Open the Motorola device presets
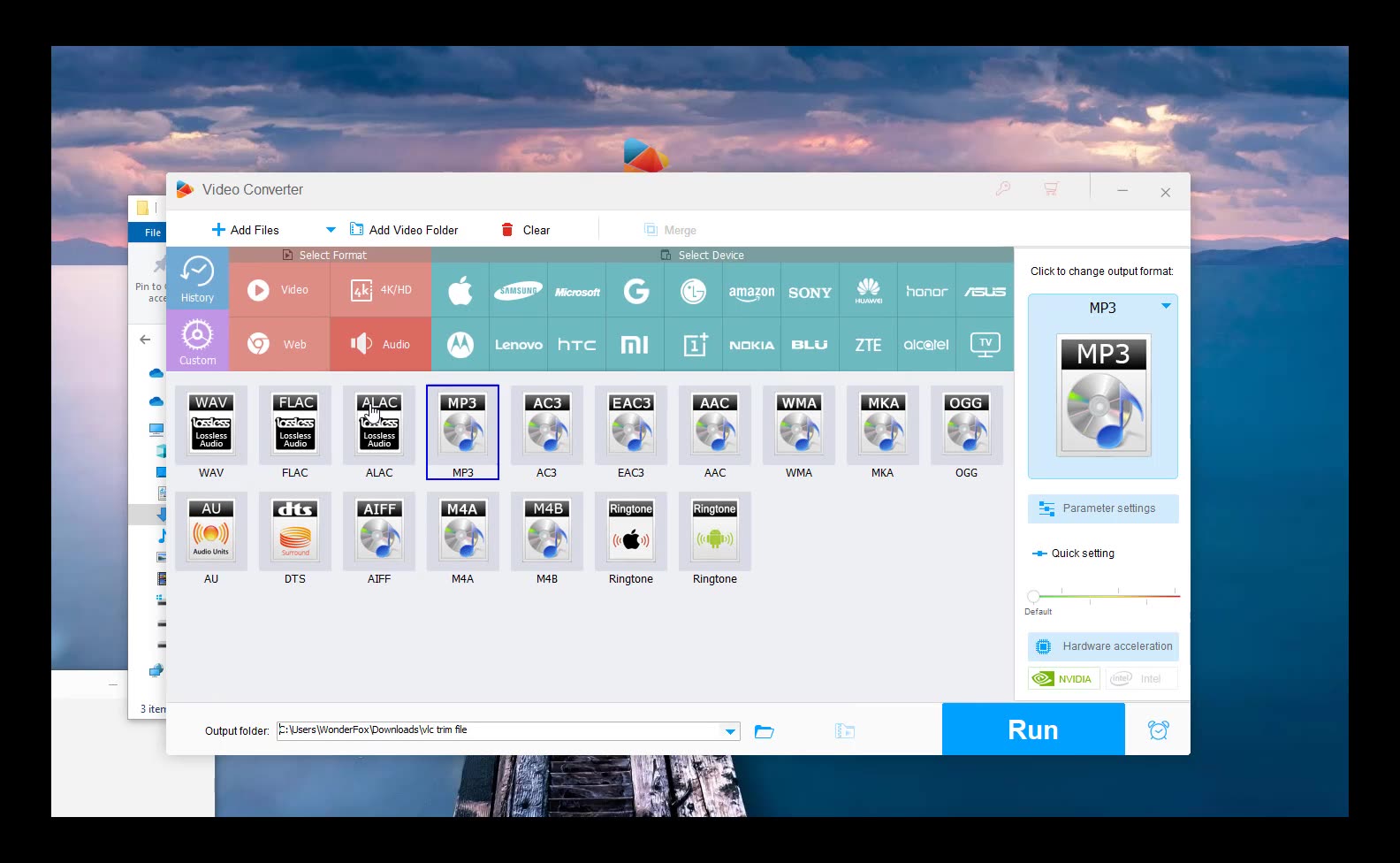Viewport: 1400px width, 863px height. (x=460, y=345)
